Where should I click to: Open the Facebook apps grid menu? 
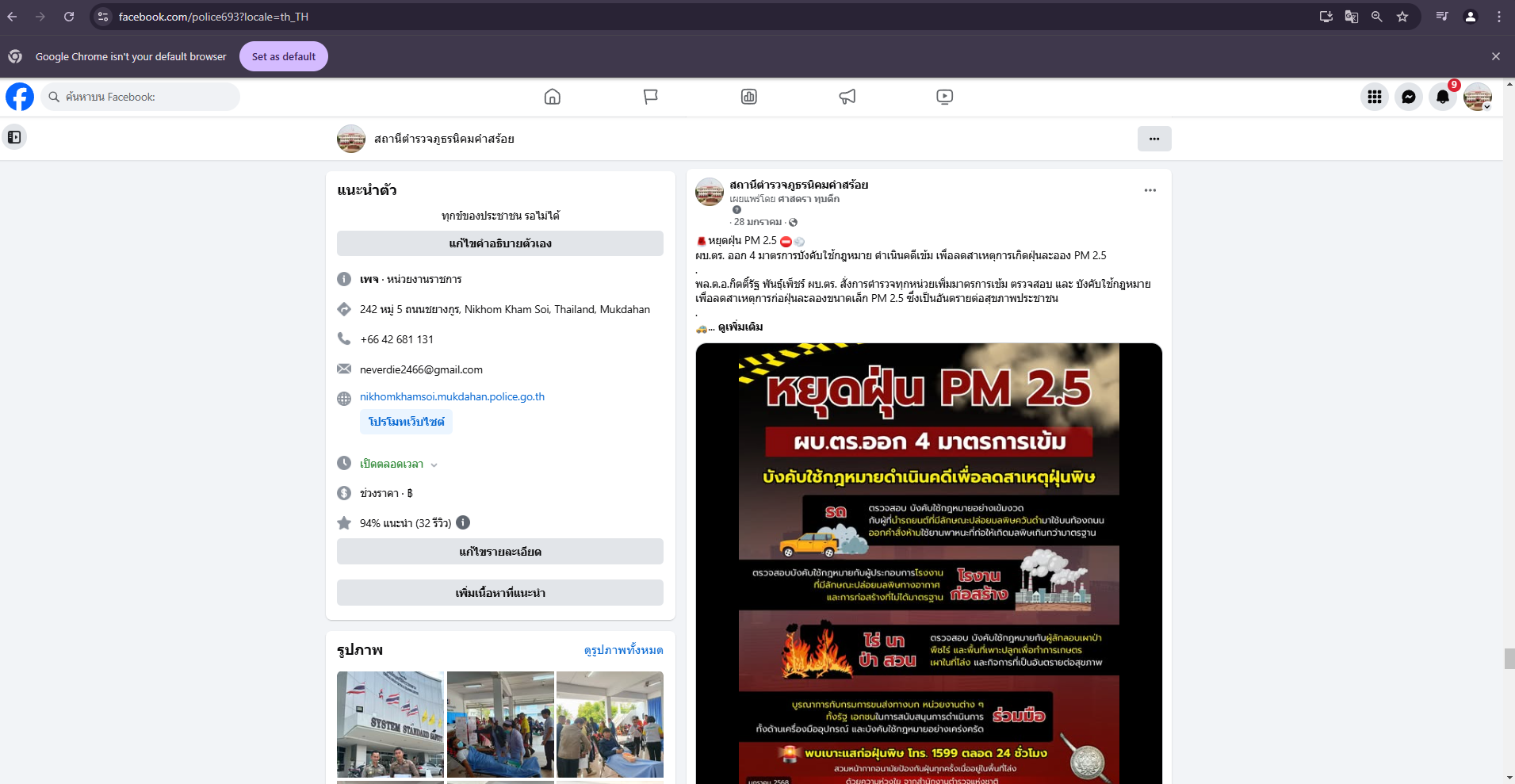point(1374,97)
